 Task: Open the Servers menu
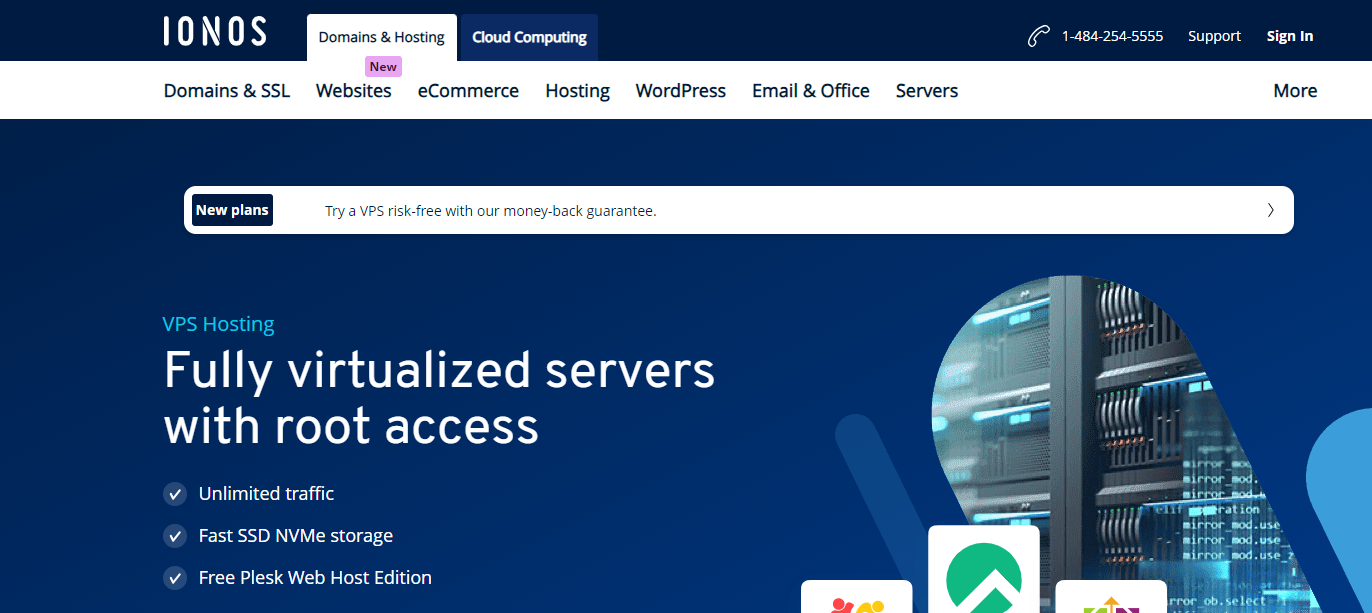coord(927,90)
